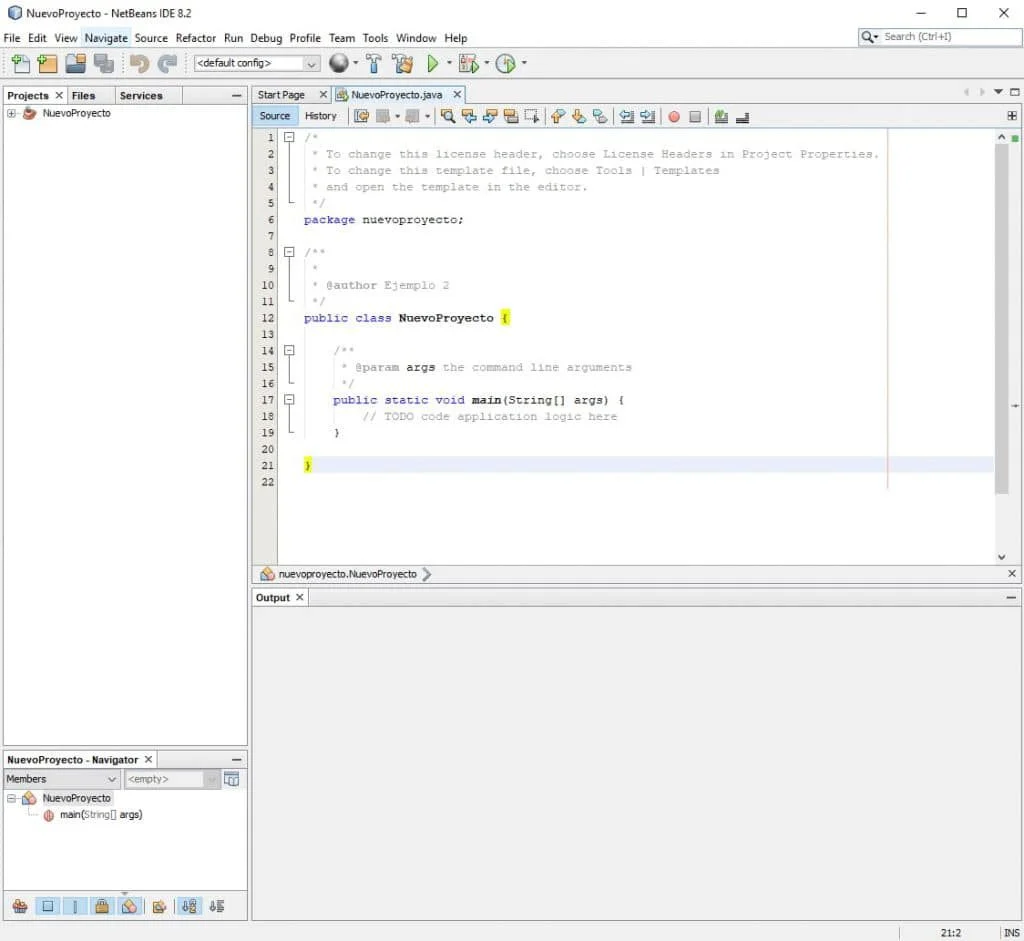1024x941 pixels.
Task: Toggle fully qualified names icon in Navigator
Action: (x=159, y=906)
